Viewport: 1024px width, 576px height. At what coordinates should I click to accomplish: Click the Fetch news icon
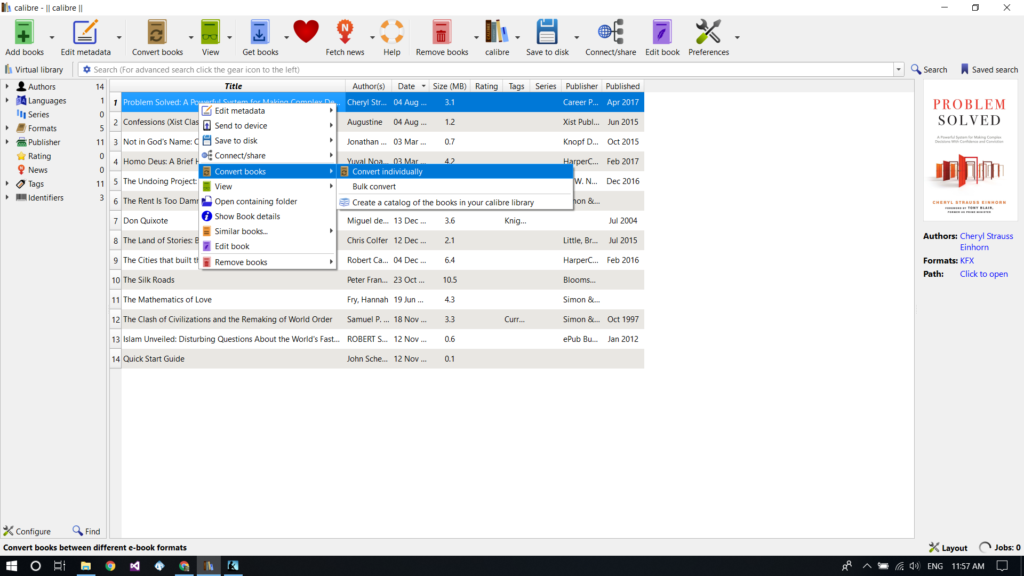pos(345,33)
